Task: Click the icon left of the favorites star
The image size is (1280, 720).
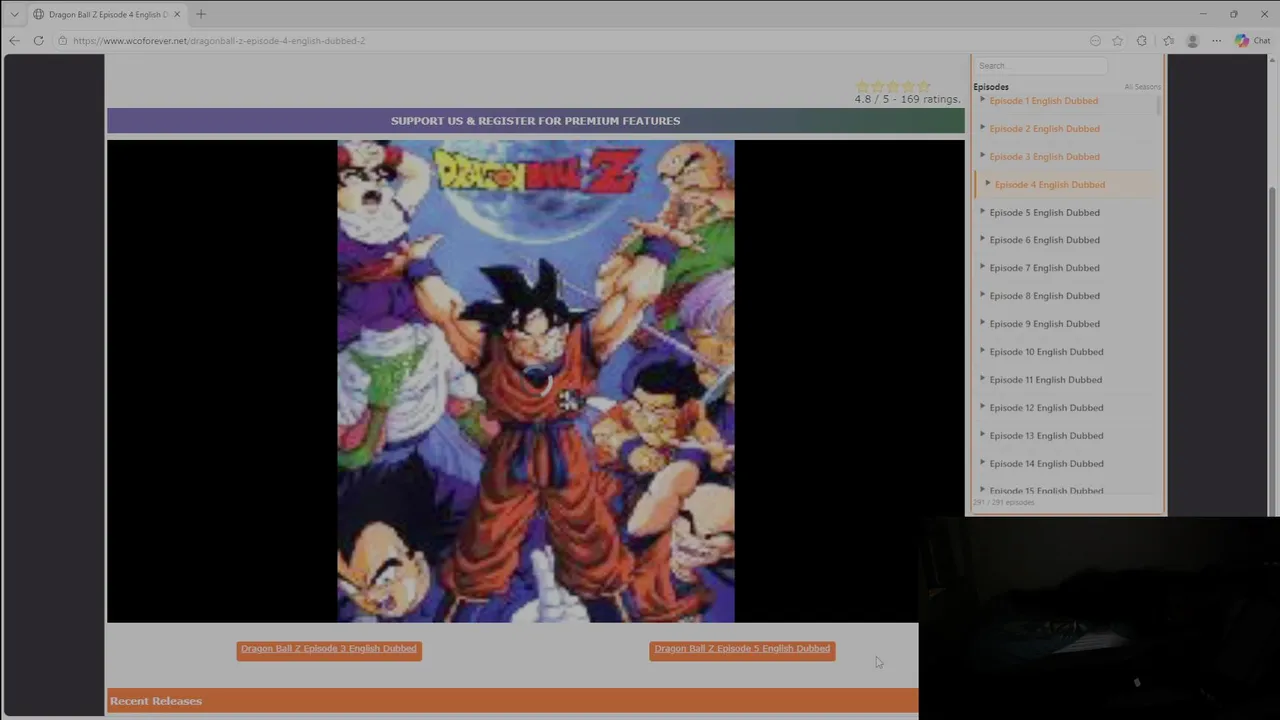Action: click(1095, 41)
